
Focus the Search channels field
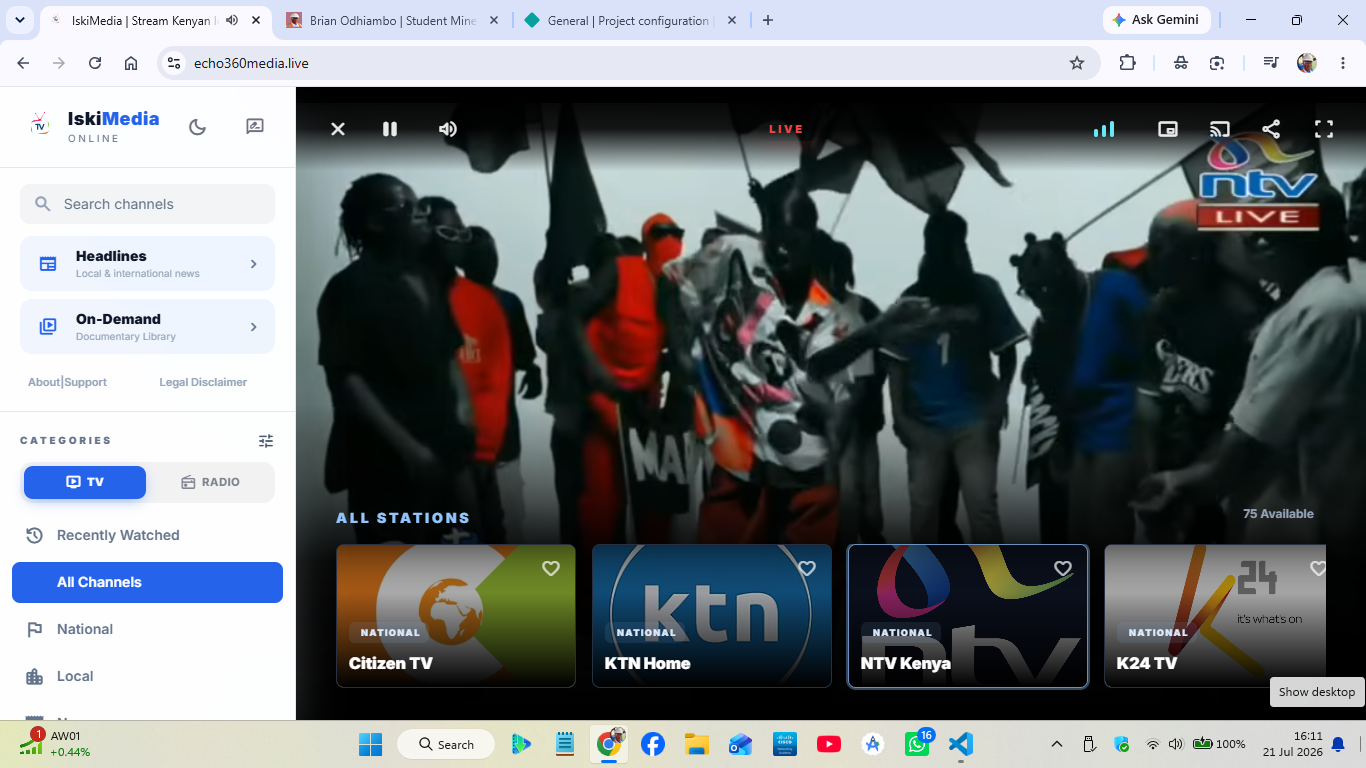click(x=147, y=204)
